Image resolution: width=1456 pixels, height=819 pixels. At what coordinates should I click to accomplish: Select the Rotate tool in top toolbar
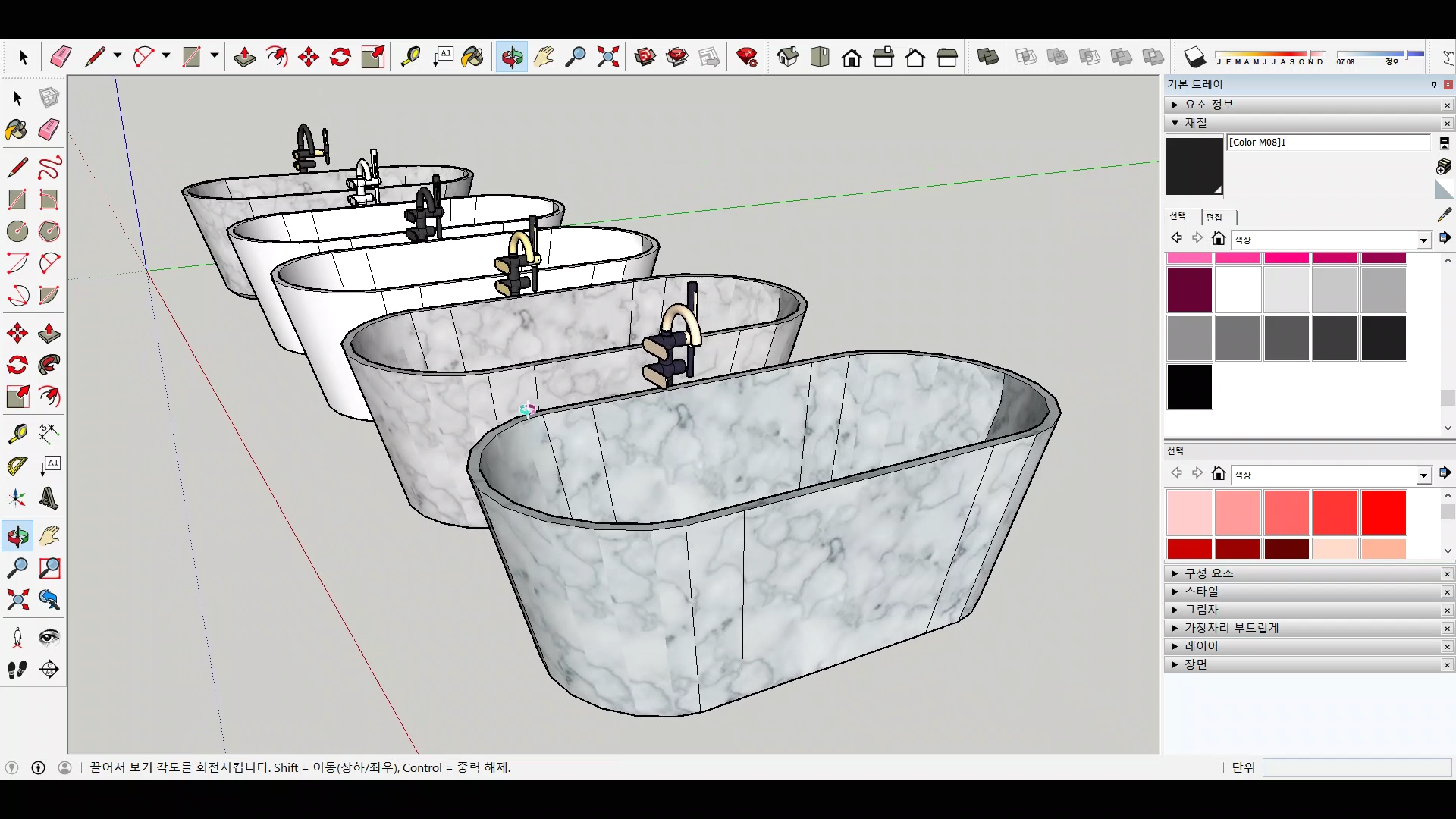pos(340,57)
